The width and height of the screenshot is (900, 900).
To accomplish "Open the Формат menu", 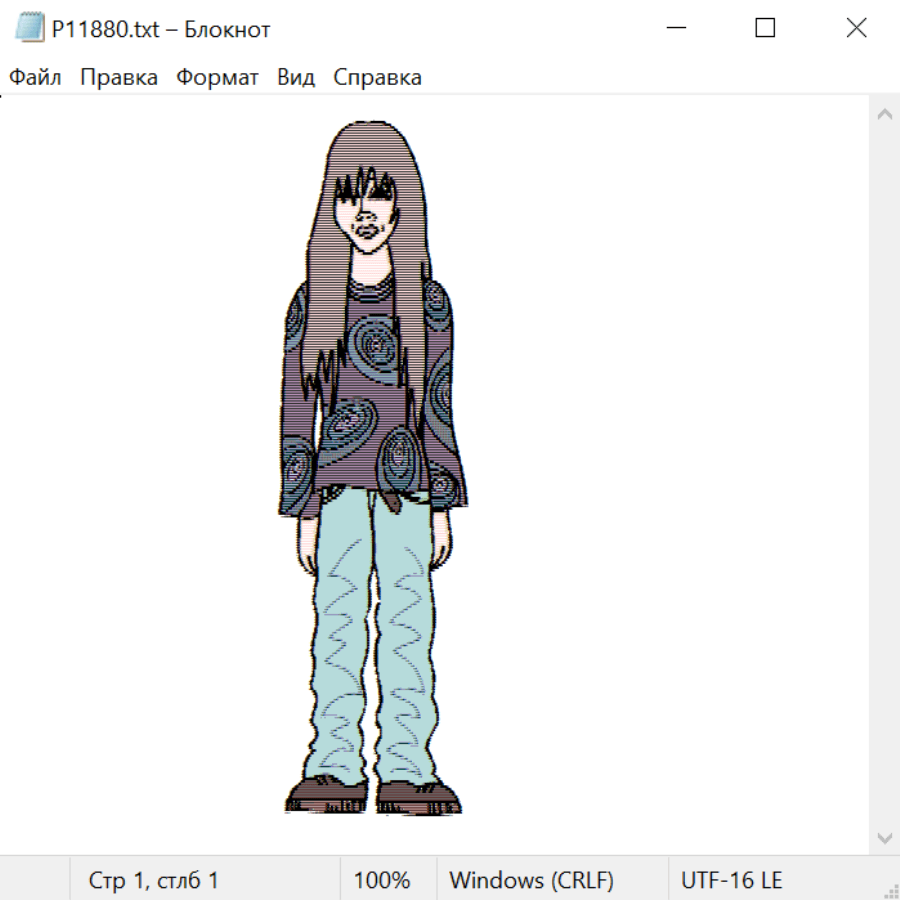I will coord(217,78).
